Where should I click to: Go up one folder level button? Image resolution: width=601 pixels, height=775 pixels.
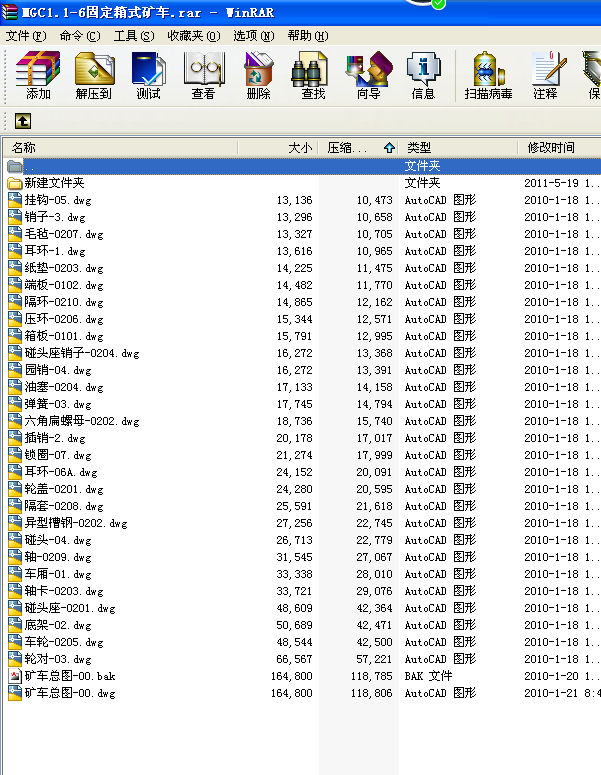pyautogui.click(x=23, y=121)
